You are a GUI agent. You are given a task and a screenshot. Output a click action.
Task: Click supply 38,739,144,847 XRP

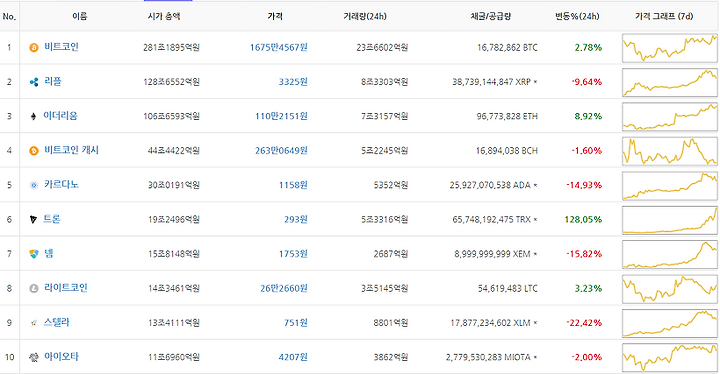pos(491,82)
